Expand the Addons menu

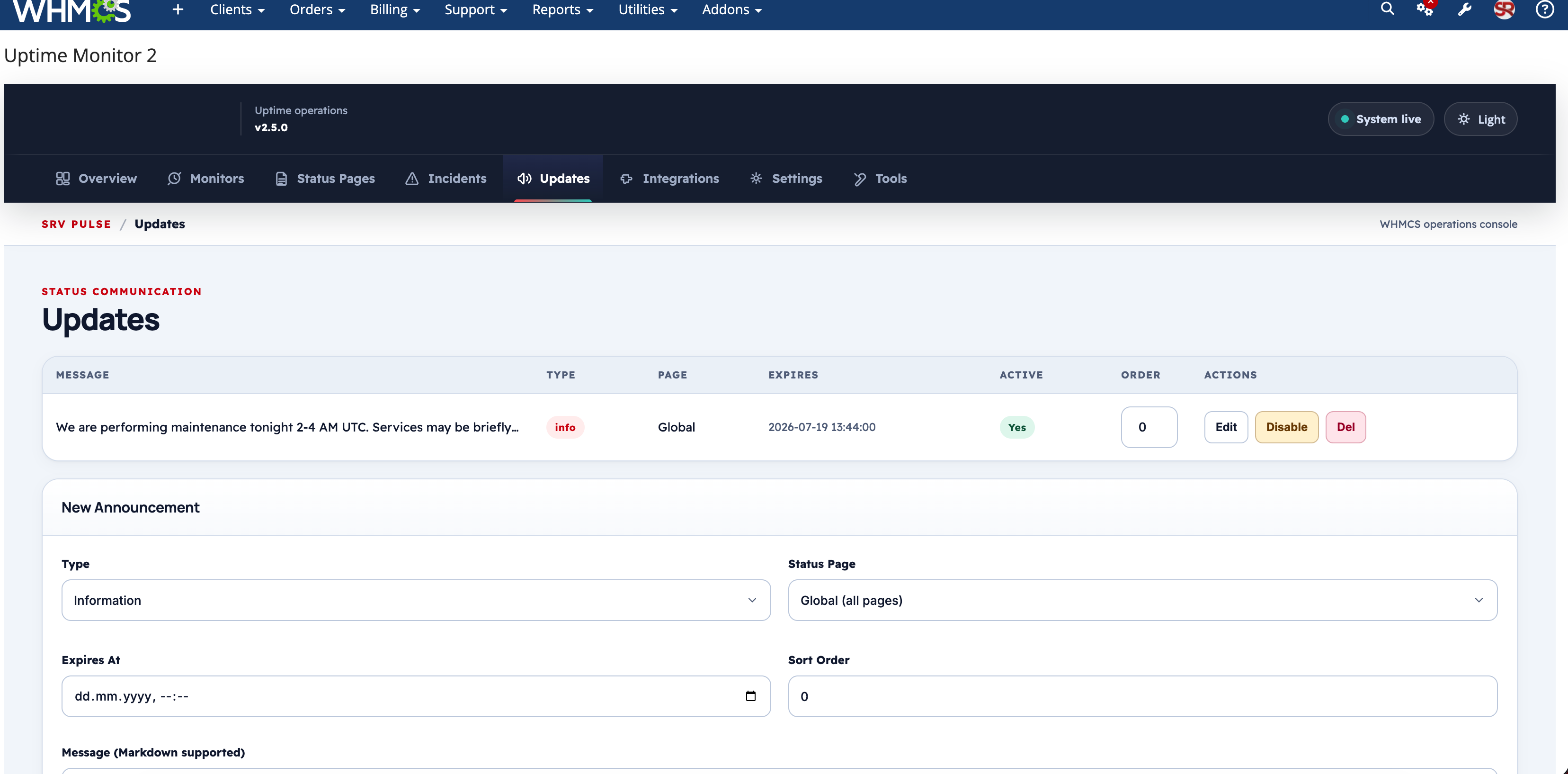pos(731,10)
